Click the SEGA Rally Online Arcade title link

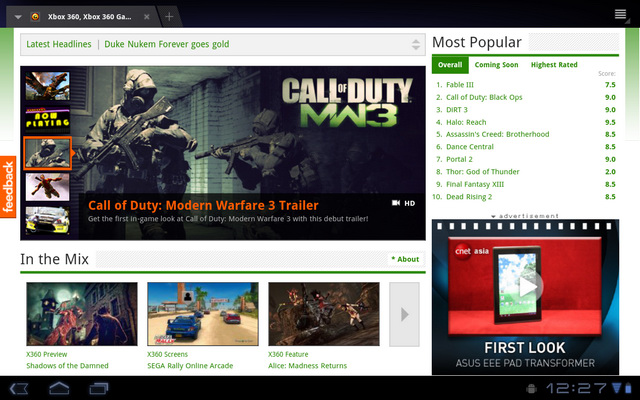coord(190,366)
